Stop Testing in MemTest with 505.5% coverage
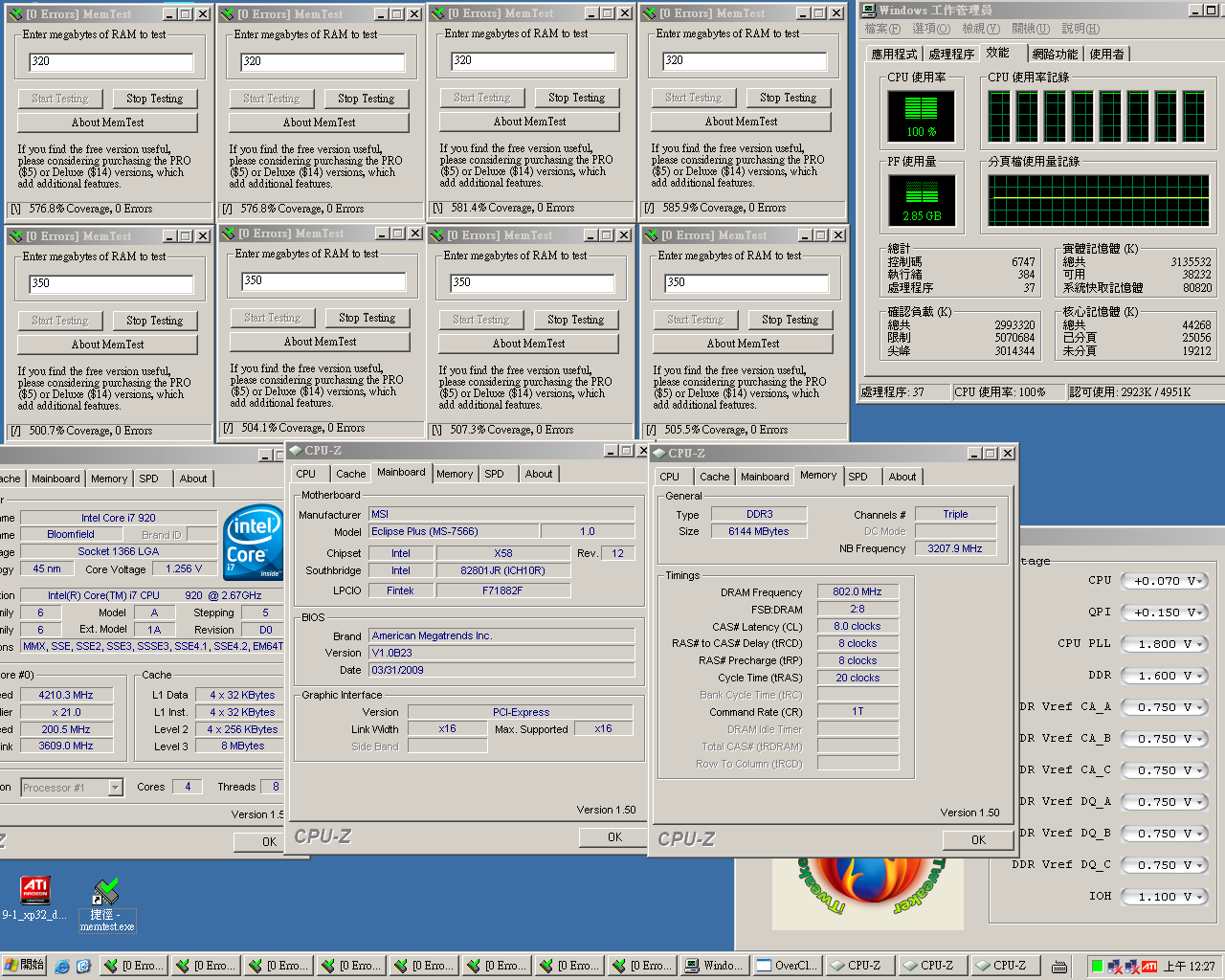This screenshot has width=1225, height=980. (790, 320)
